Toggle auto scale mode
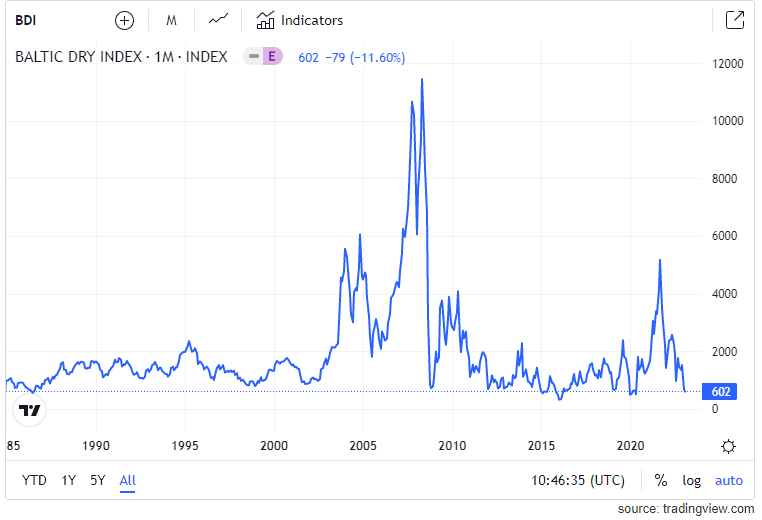The width and height of the screenshot is (762, 520). coord(729,481)
